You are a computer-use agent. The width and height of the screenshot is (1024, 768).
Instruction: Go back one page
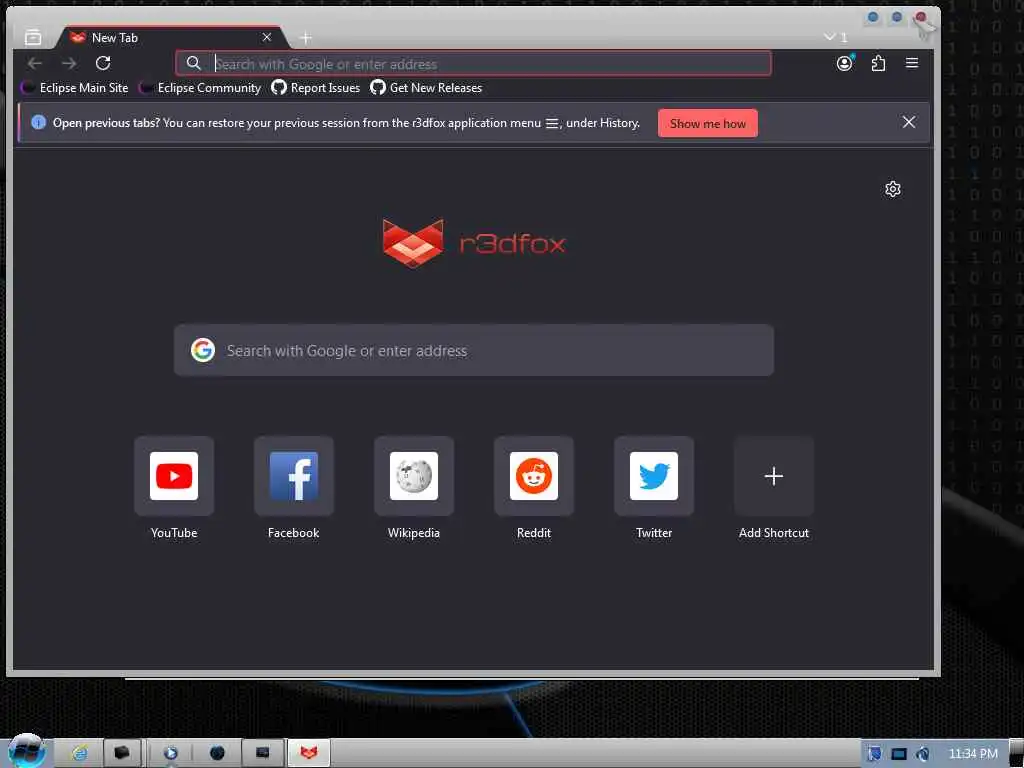click(35, 63)
